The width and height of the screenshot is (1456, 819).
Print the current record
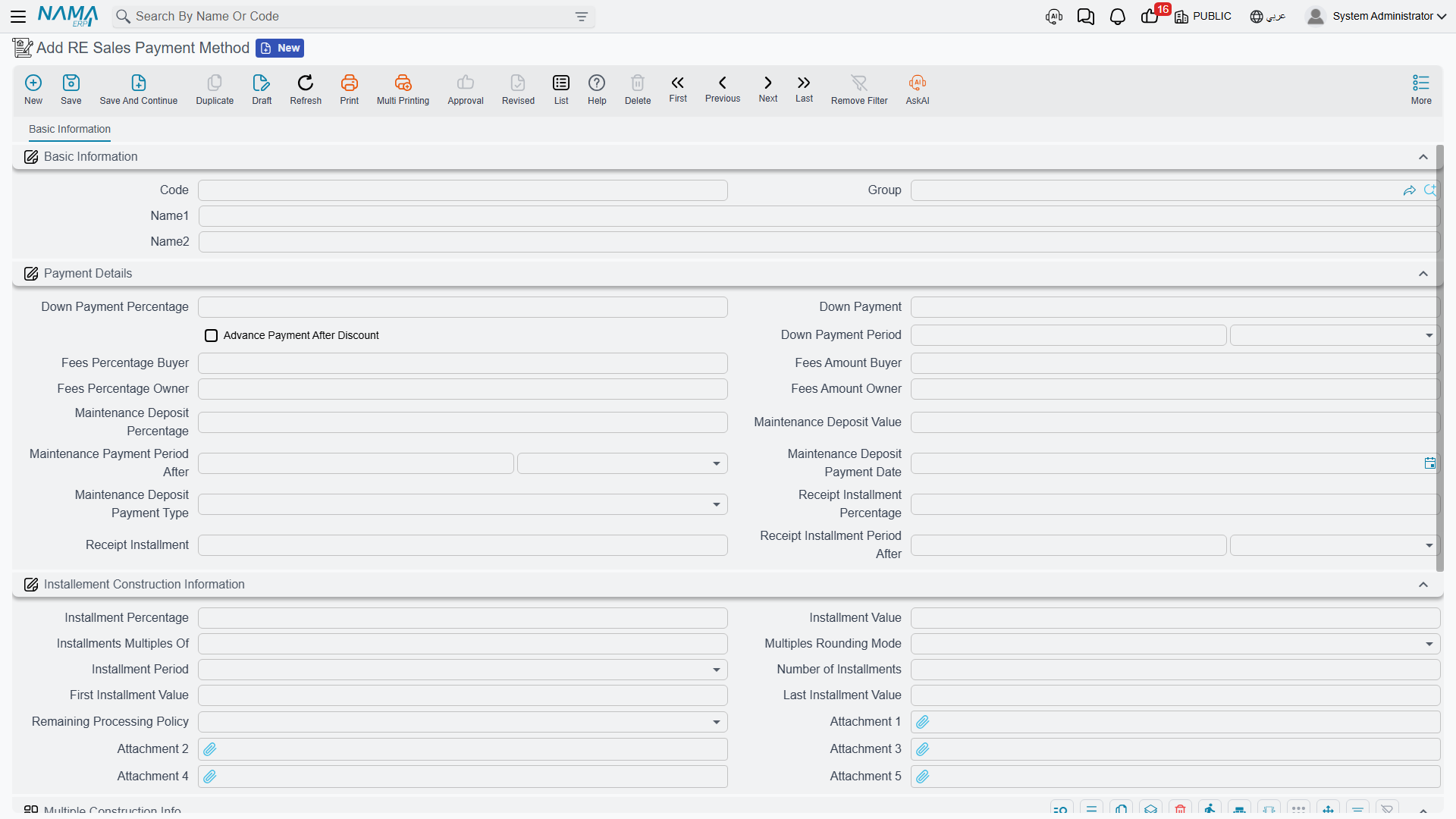[350, 89]
